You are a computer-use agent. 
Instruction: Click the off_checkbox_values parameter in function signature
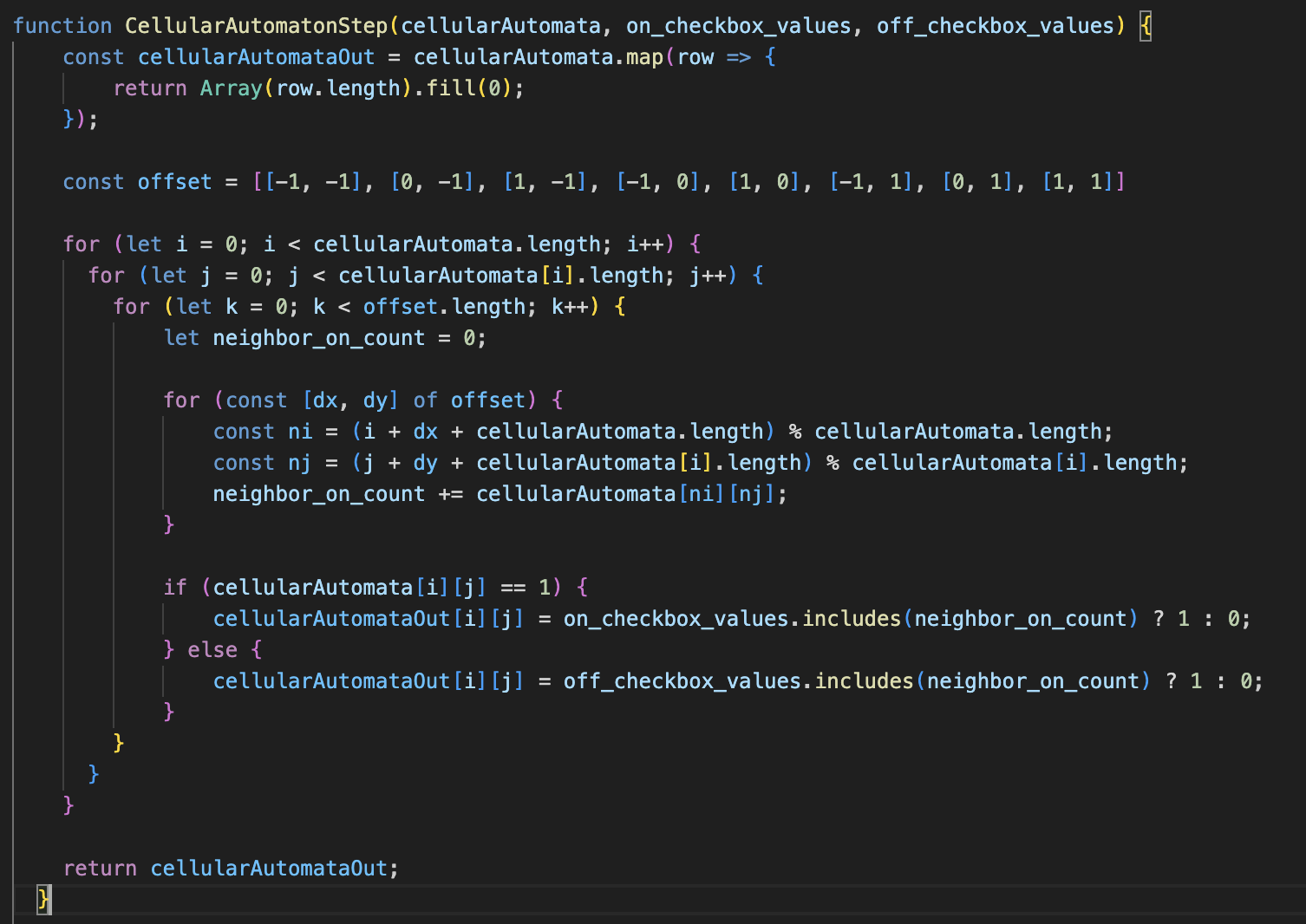[995, 26]
